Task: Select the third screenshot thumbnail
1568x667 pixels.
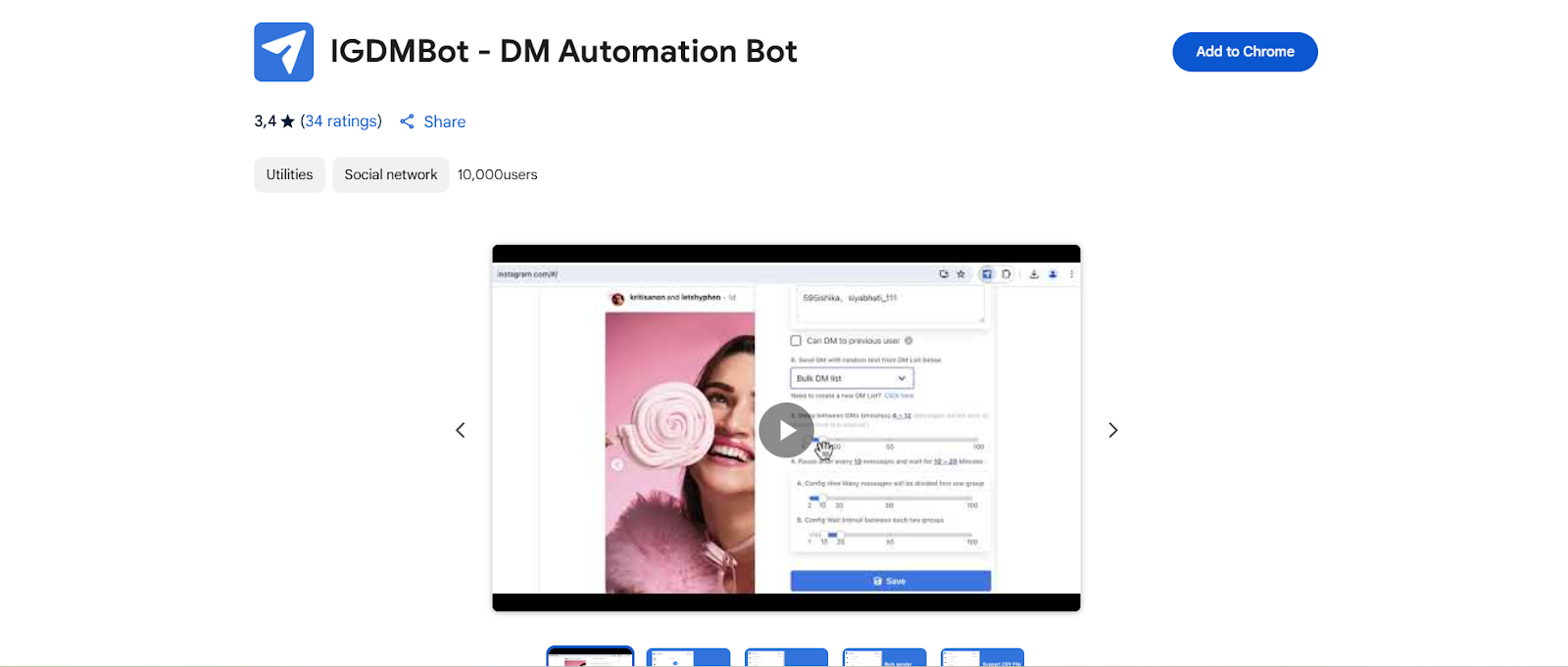Action: click(x=786, y=657)
